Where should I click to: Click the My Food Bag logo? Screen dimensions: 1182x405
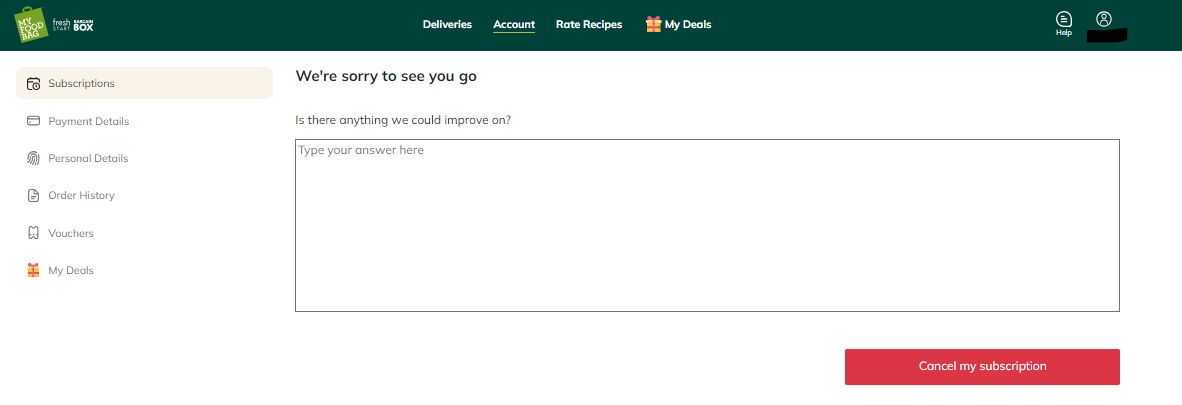[32, 24]
